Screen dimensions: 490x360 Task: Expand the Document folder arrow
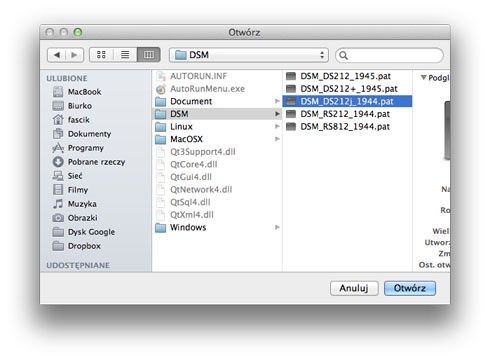pyautogui.click(x=277, y=101)
